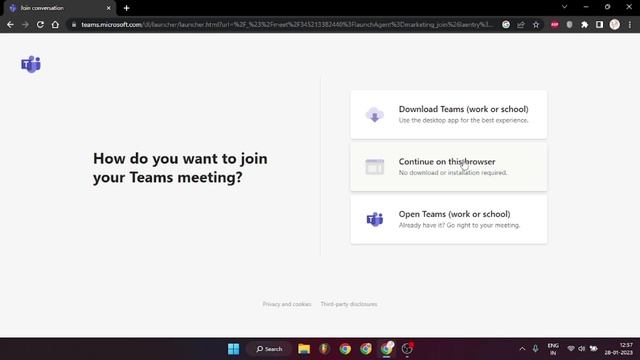Open the Extensions puzzle menu
The image size is (640, 360).
[x=584, y=24]
